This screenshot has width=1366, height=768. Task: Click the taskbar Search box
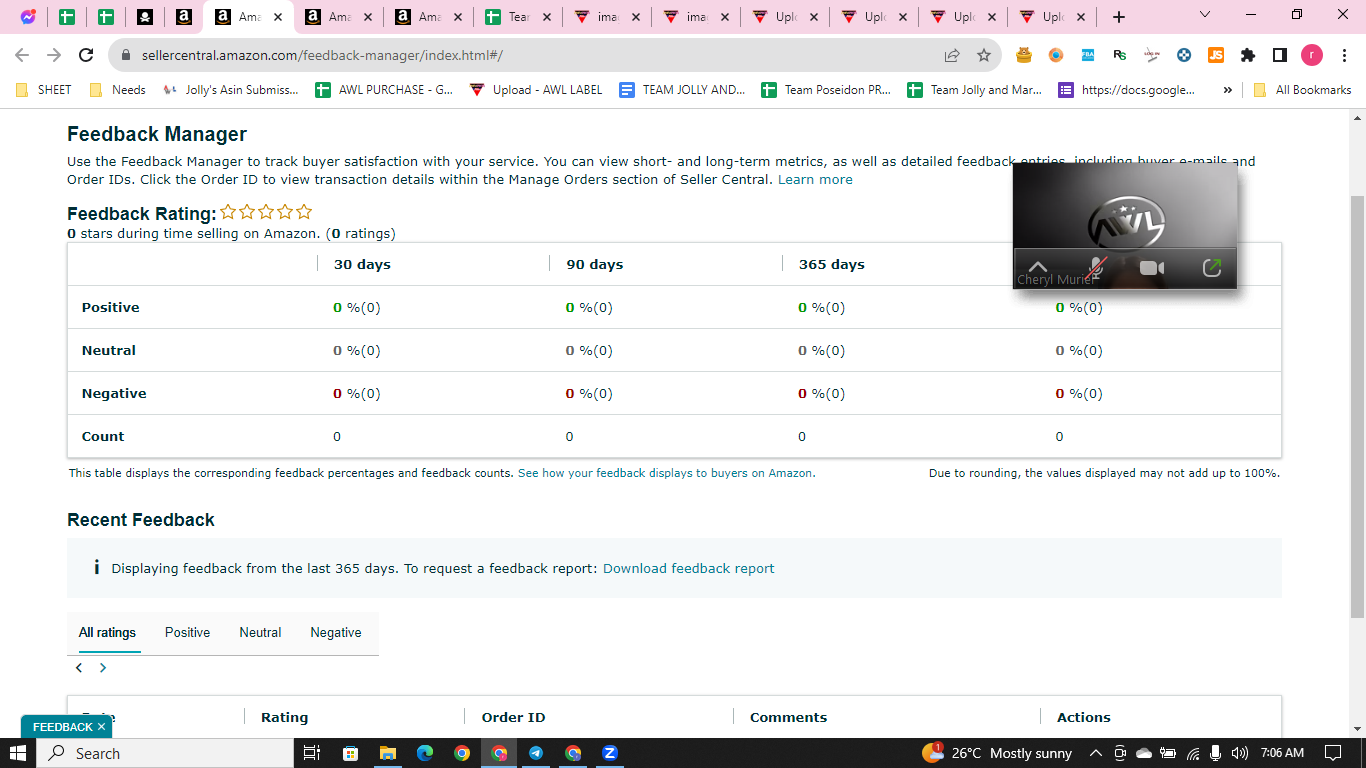click(166, 753)
